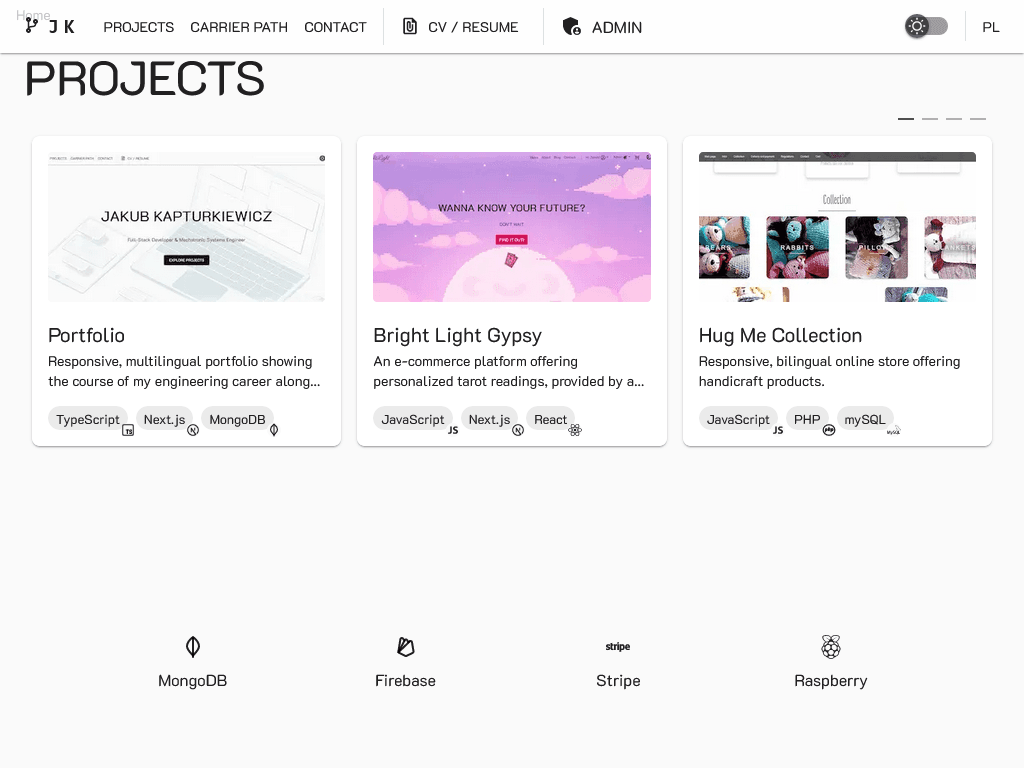
Task: Click the React tag
Action: 551,419
